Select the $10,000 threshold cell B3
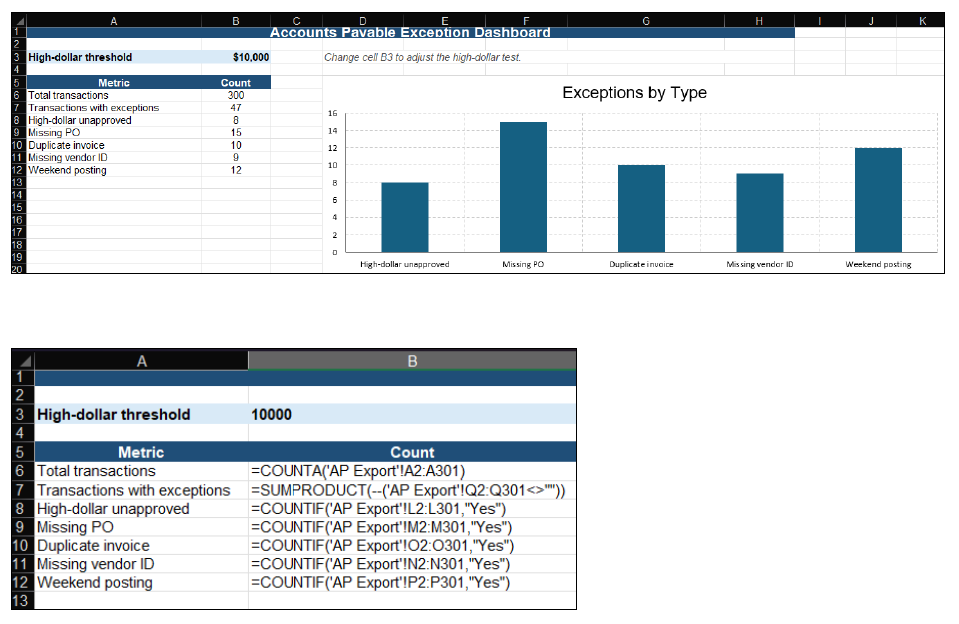Image resolution: width=959 pixels, height=624 pixels. click(236, 57)
